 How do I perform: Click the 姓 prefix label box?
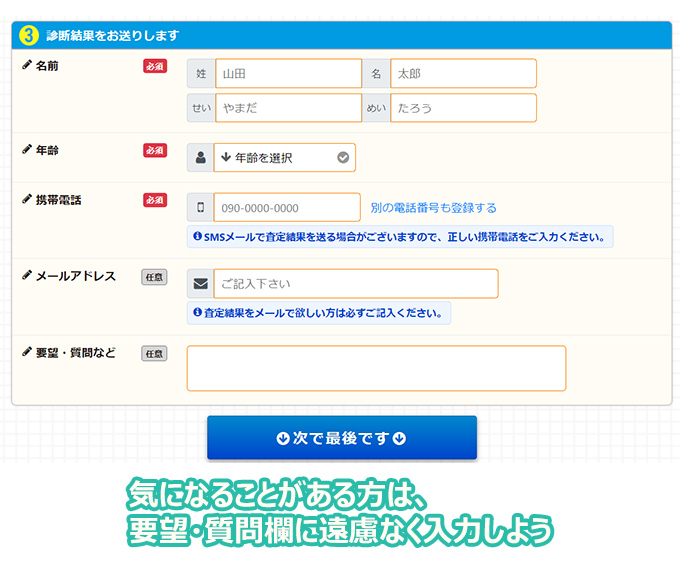(x=201, y=73)
